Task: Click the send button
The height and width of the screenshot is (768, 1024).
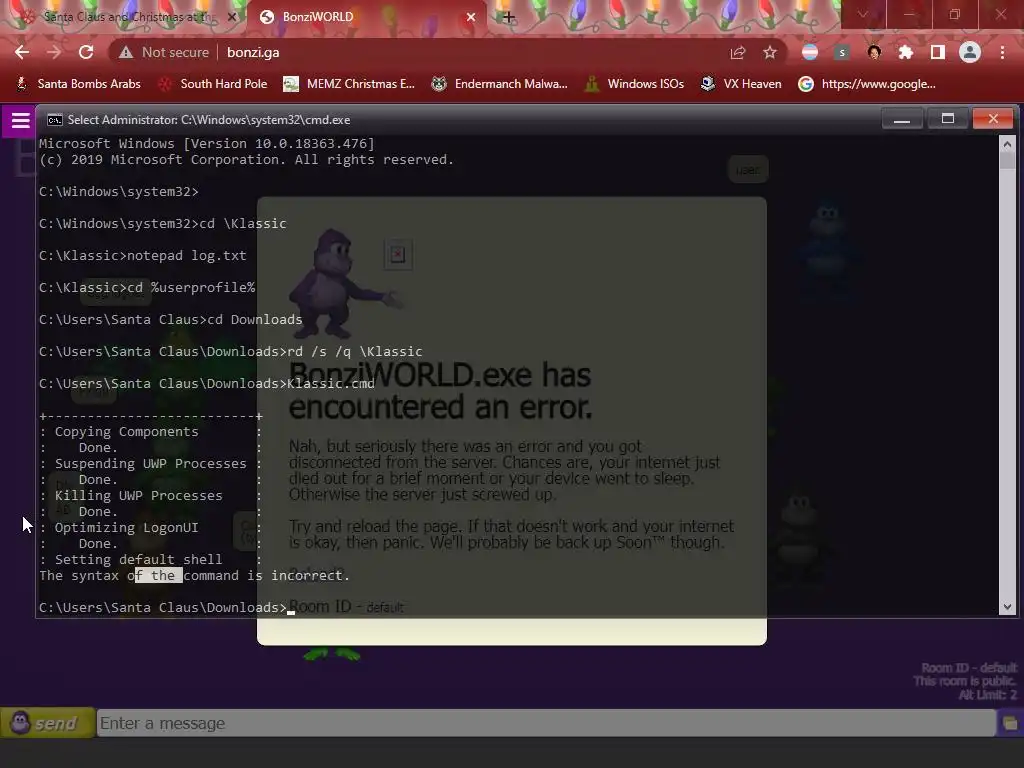Action: (x=48, y=723)
